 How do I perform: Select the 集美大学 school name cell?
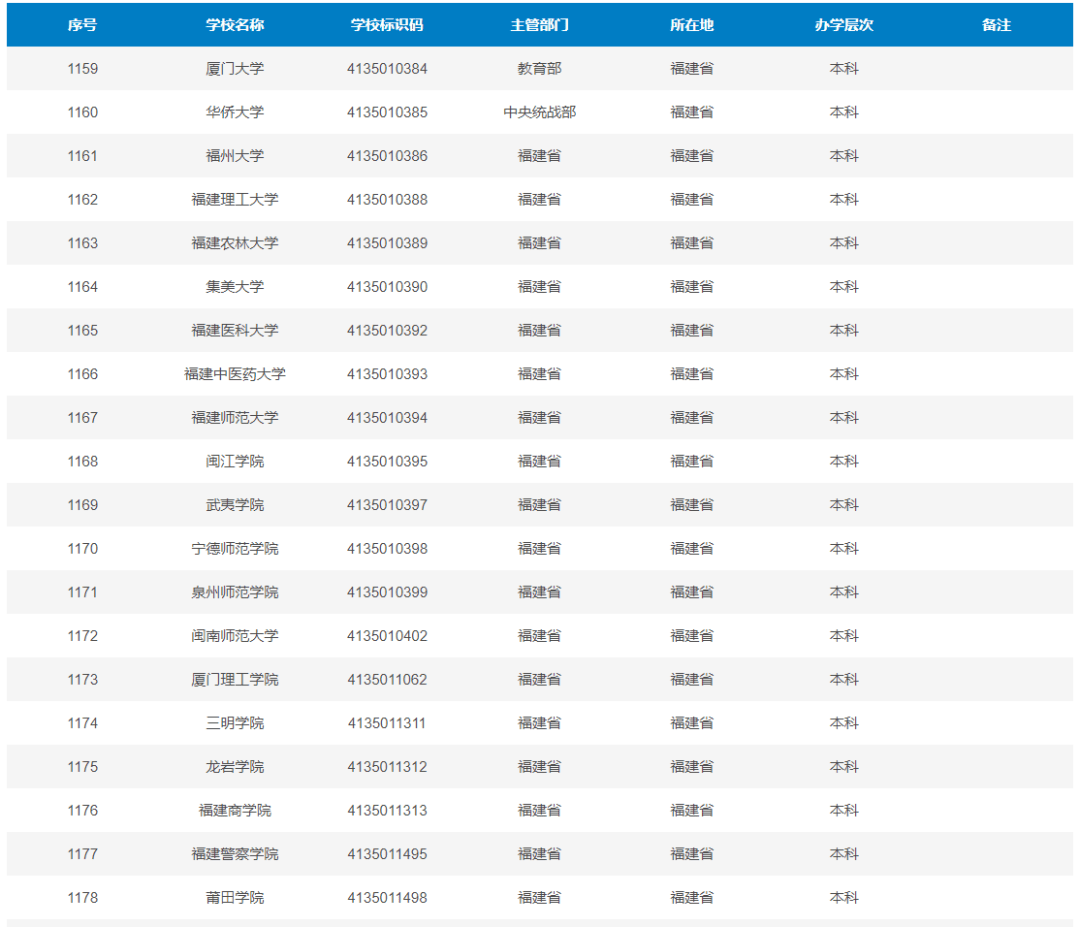[x=235, y=287]
